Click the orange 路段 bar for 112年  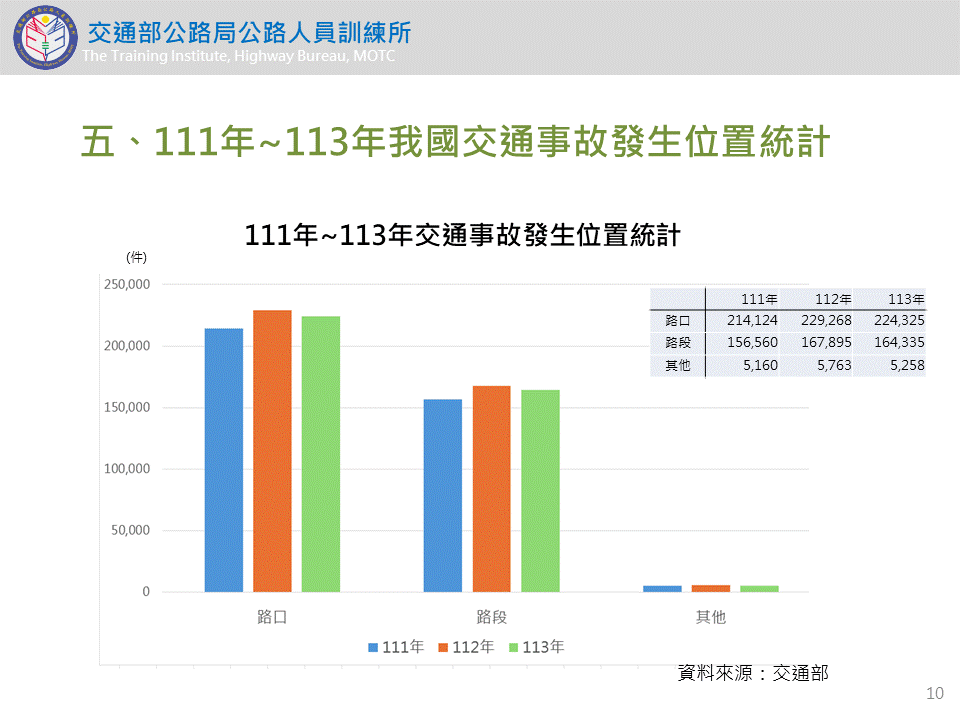pos(491,489)
